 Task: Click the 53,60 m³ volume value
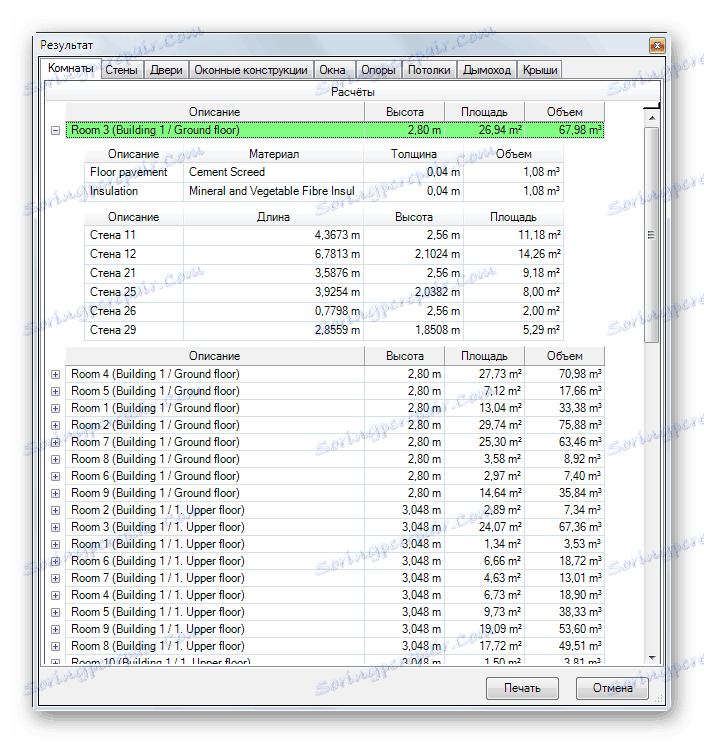click(x=580, y=629)
